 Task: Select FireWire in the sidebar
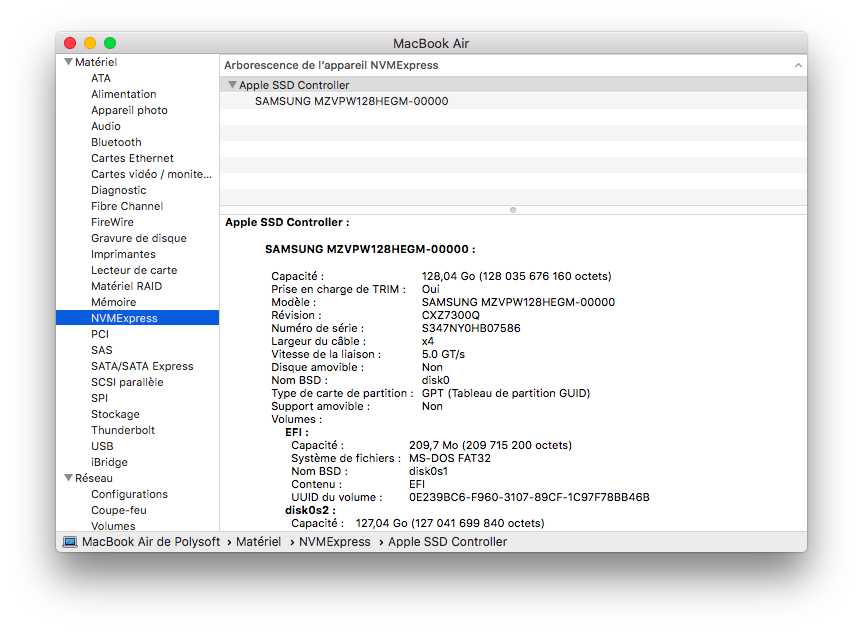pos(112,222)
